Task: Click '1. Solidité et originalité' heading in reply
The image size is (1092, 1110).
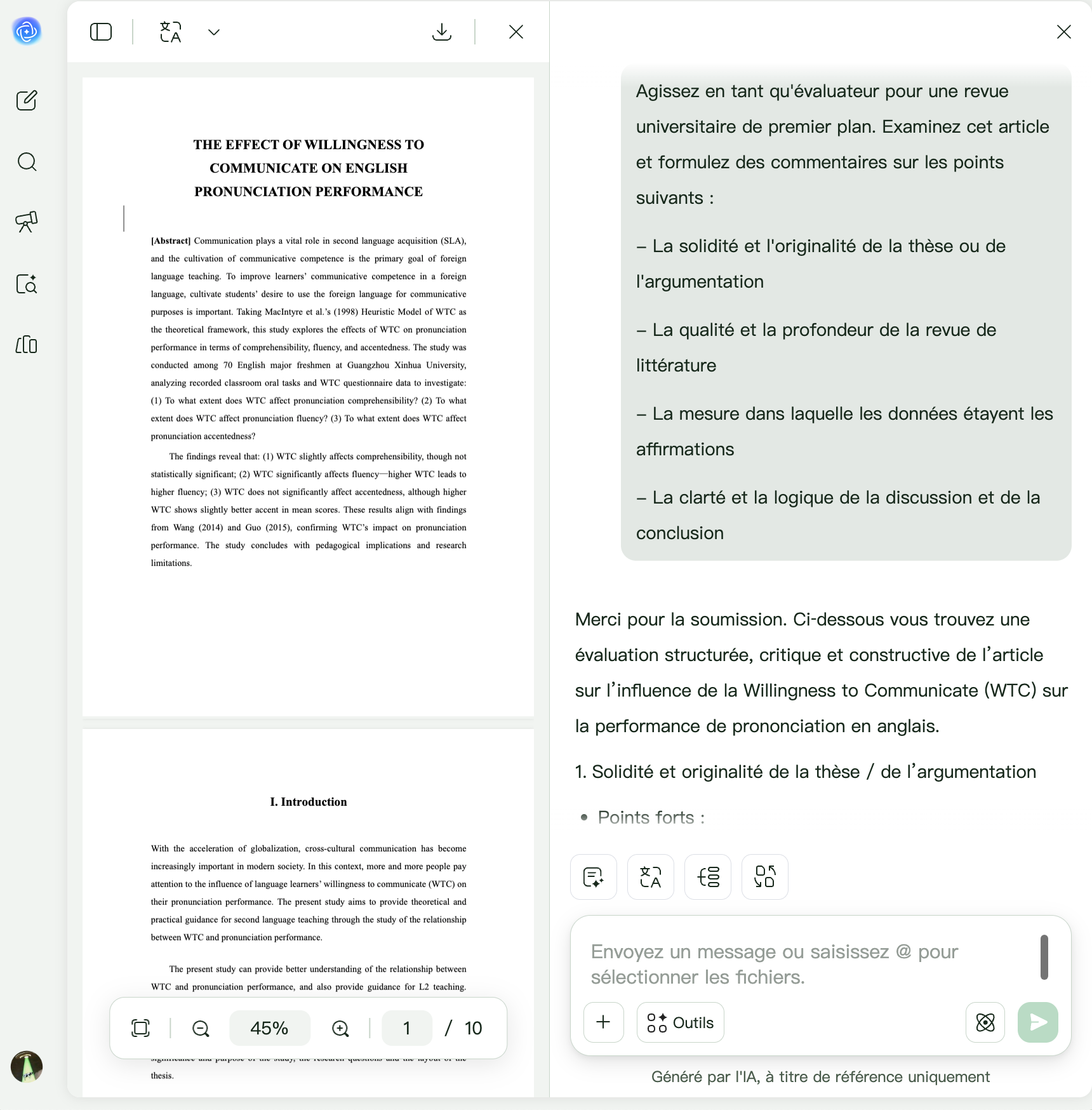Action: coord(806,772)
